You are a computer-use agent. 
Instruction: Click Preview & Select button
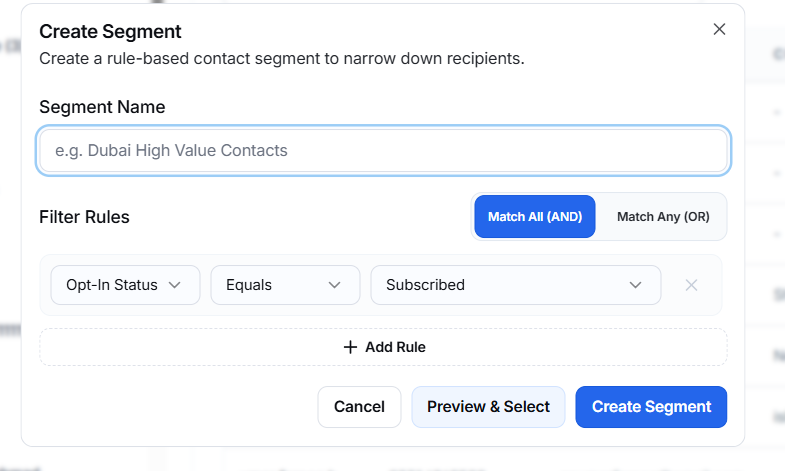click(x=488, y=406)
